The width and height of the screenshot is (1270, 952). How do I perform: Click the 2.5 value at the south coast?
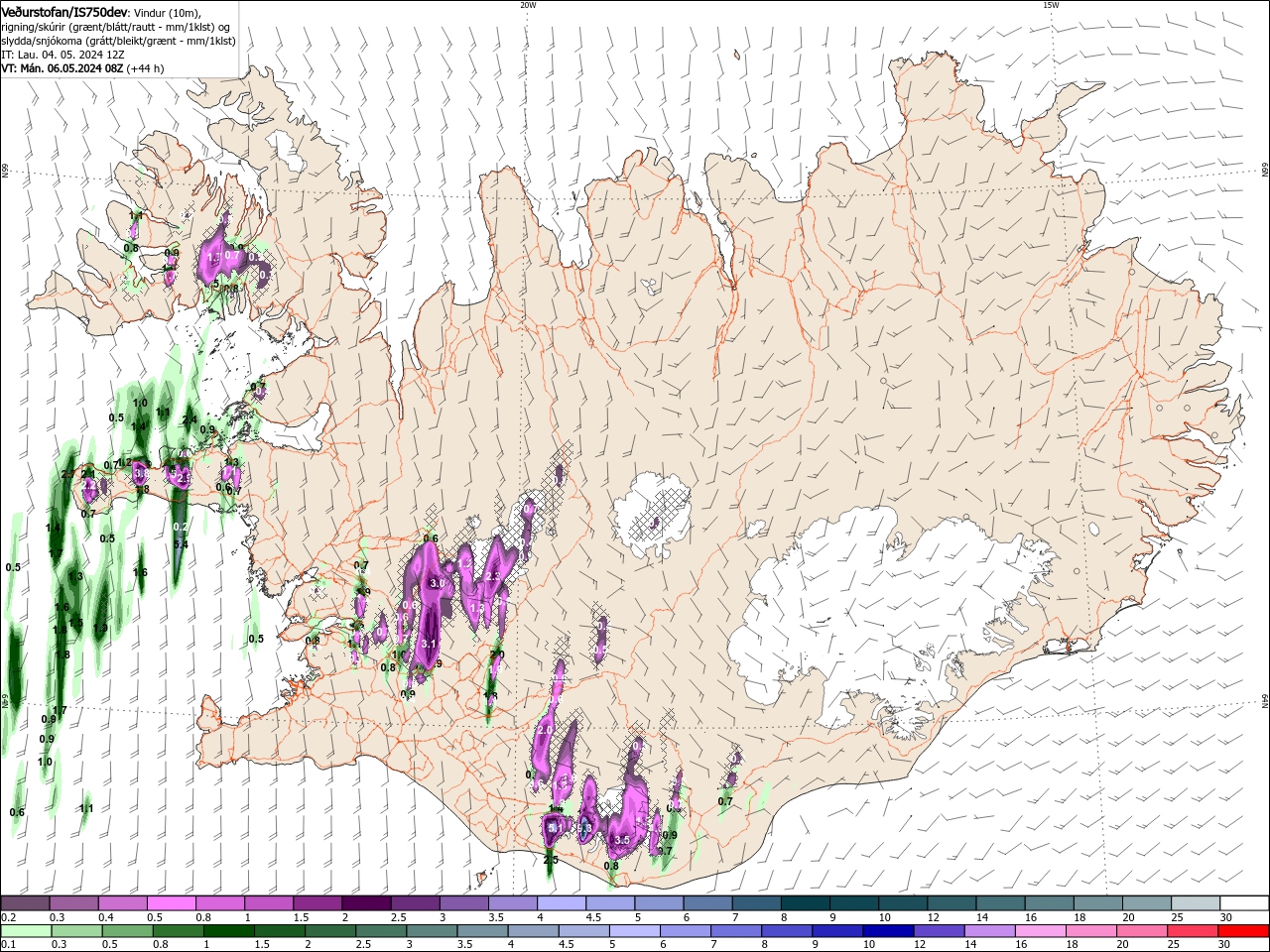pyautogui.click(x=551, y=860)
